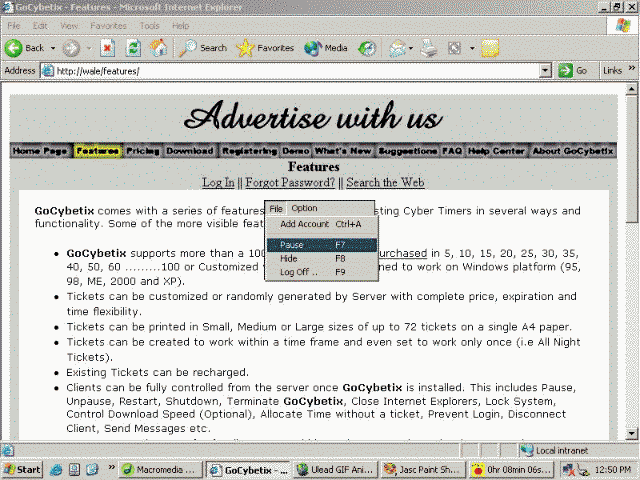Image resolution: width=640 pixels, height=480 pixels.
Task: Click the Go button
Action: 573,71
